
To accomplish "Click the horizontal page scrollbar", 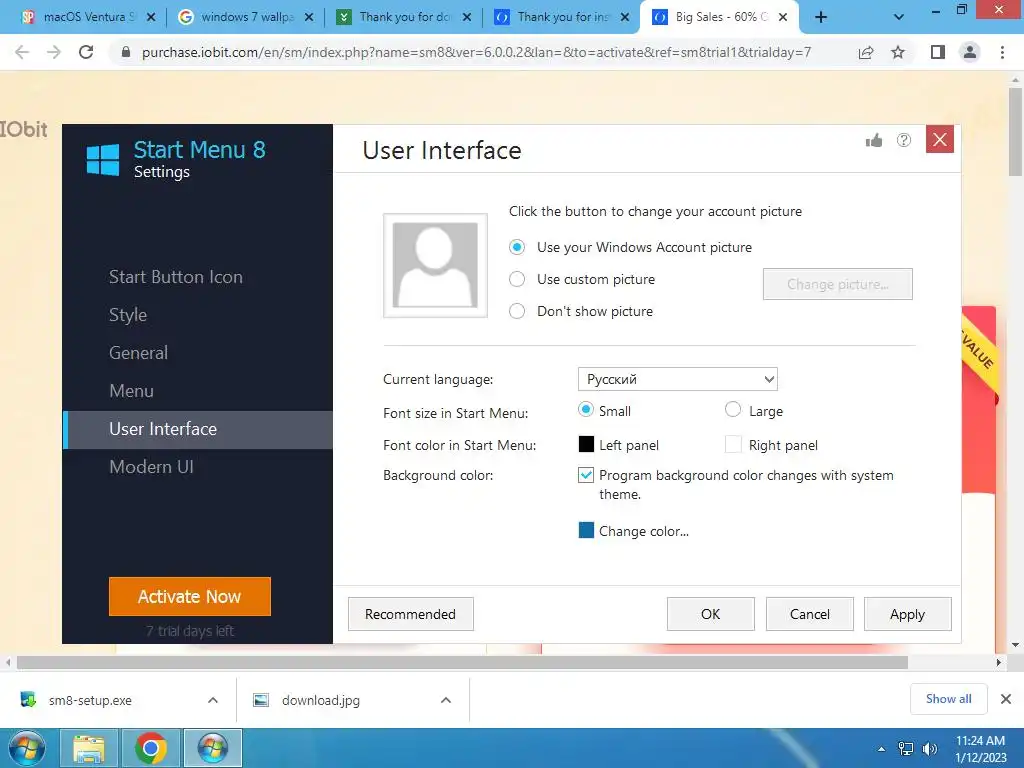I will pos(462,662).
